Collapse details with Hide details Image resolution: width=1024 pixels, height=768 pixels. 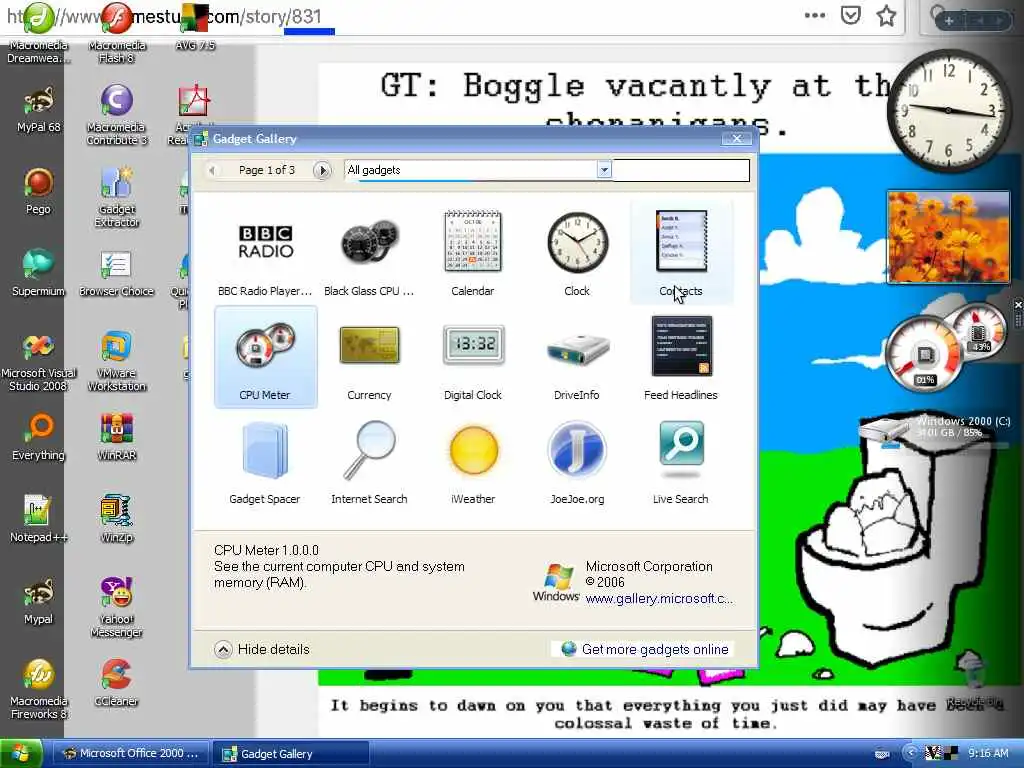point(262,649)
